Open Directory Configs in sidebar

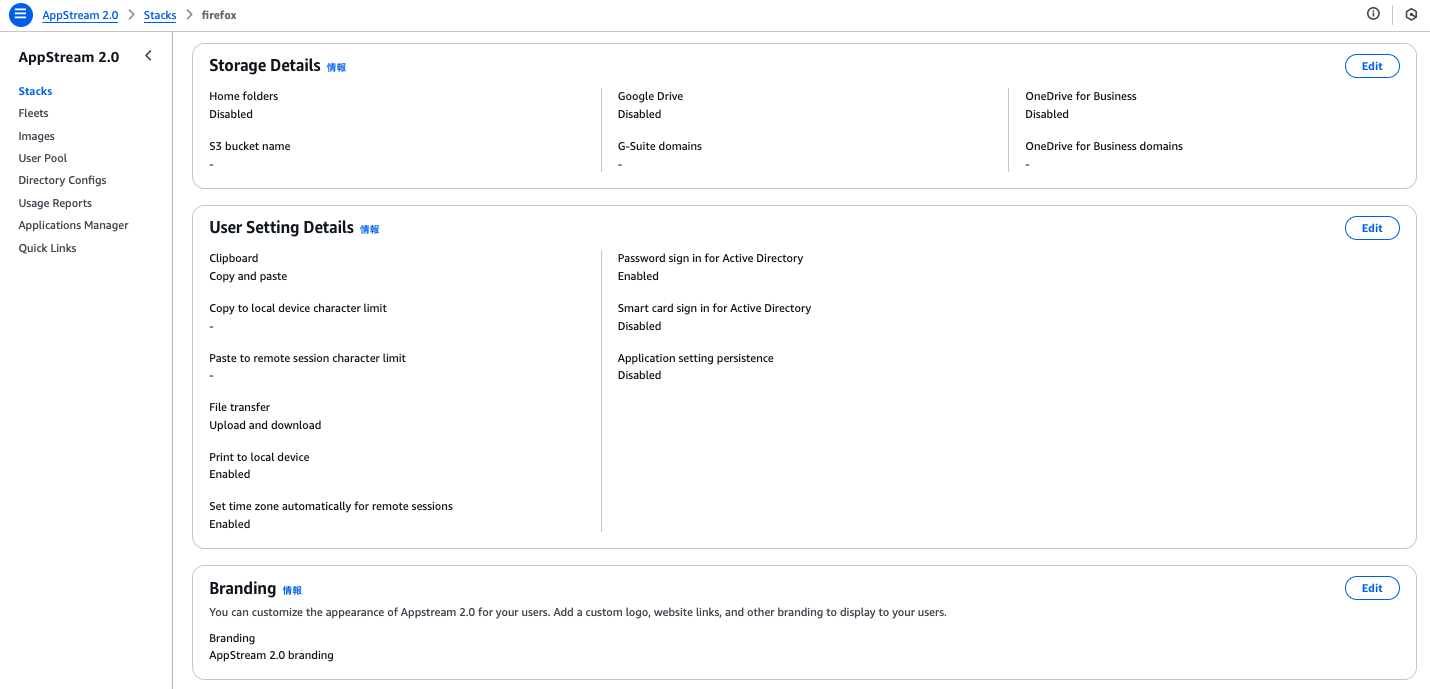(62, 180)
